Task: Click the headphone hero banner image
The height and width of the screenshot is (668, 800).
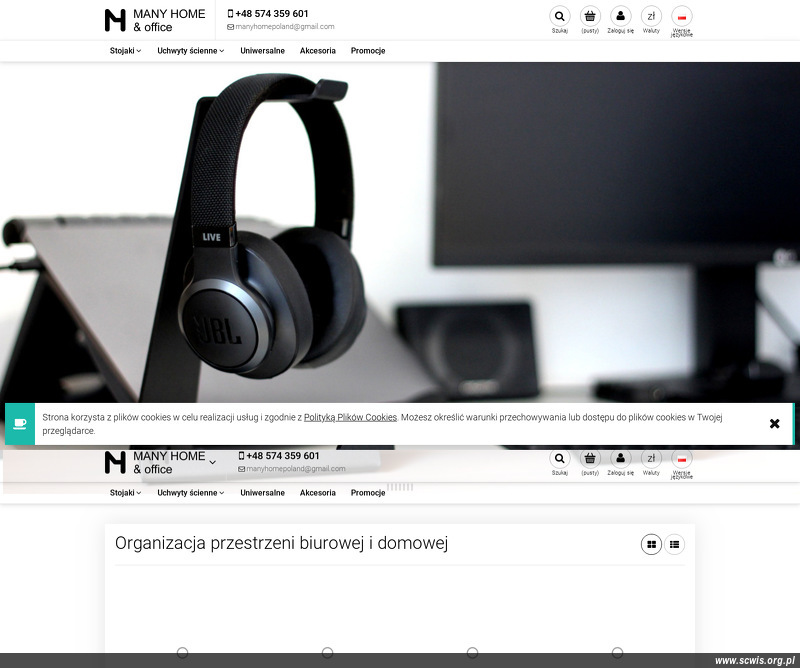Action: [x=400, y=232]
